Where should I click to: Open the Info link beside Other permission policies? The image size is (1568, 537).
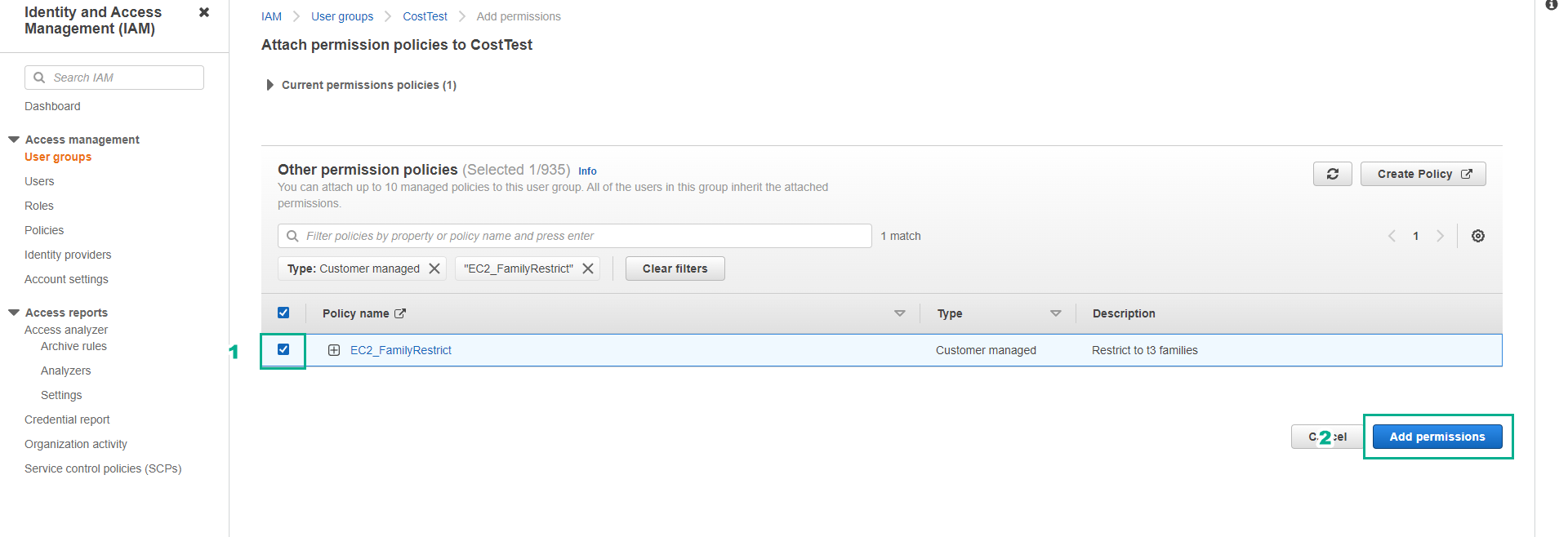pyautogui.click(x=587, y=171)
